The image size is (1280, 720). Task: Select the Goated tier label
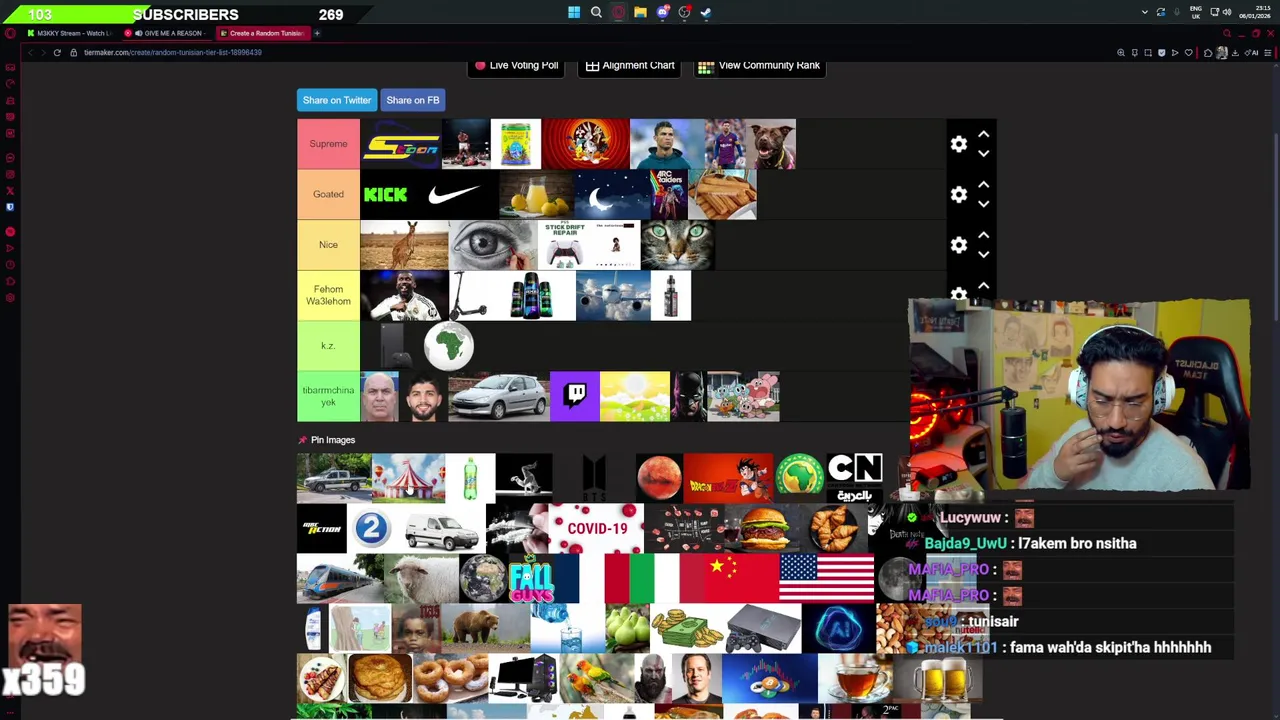coord(328,194)
